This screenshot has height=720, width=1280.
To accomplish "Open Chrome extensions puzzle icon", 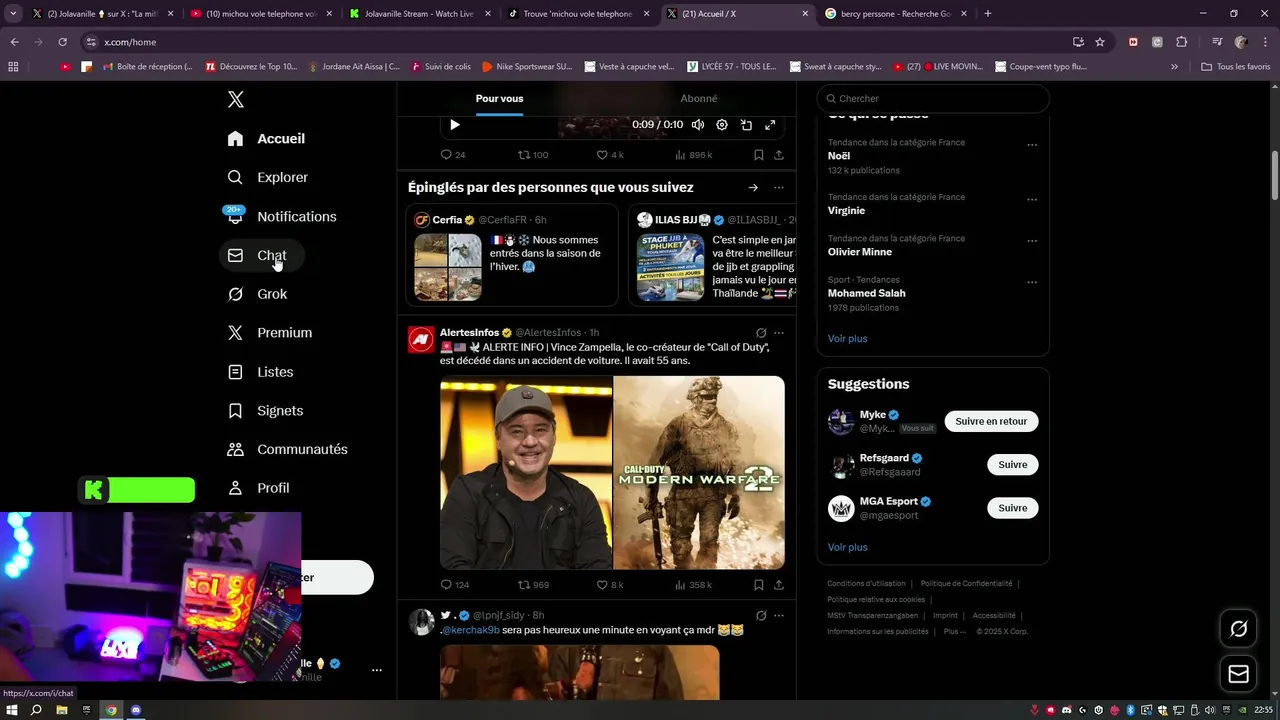I will click(x=1181, y=42).
